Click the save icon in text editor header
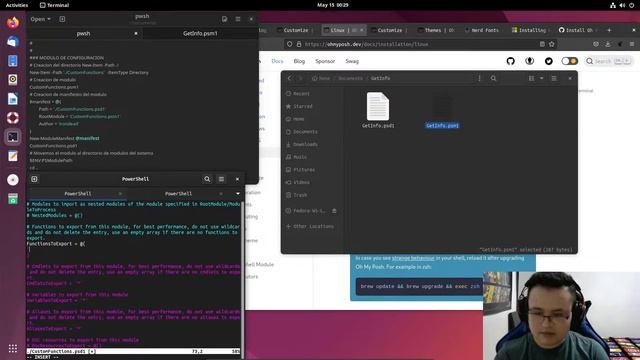 224,19
